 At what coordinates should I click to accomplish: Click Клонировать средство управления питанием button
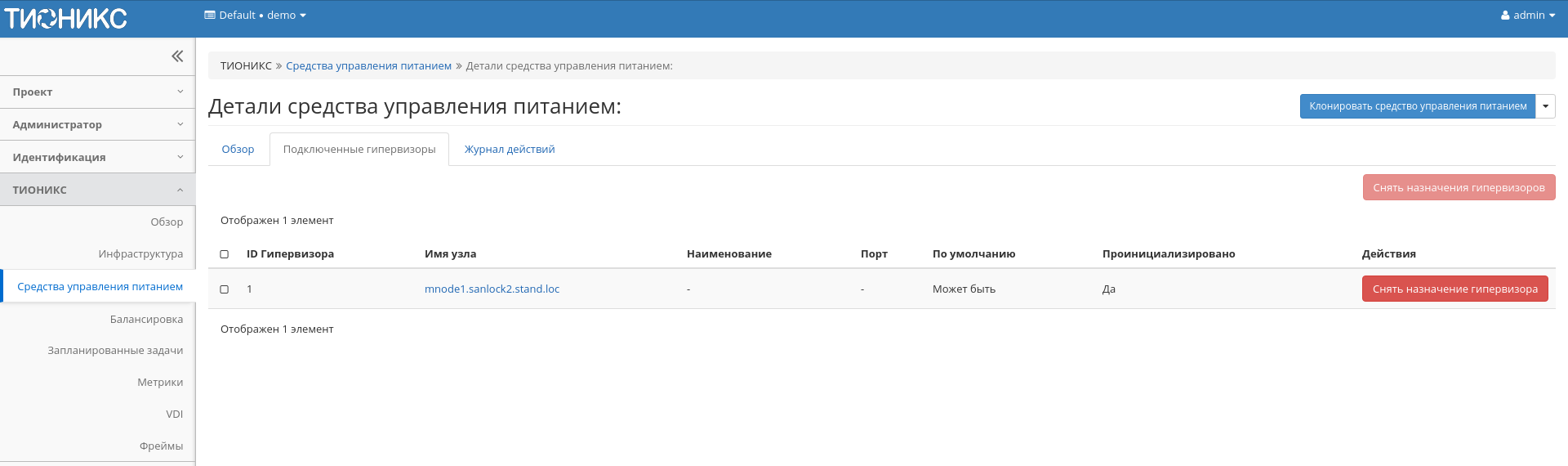(x=1417, y=106)
